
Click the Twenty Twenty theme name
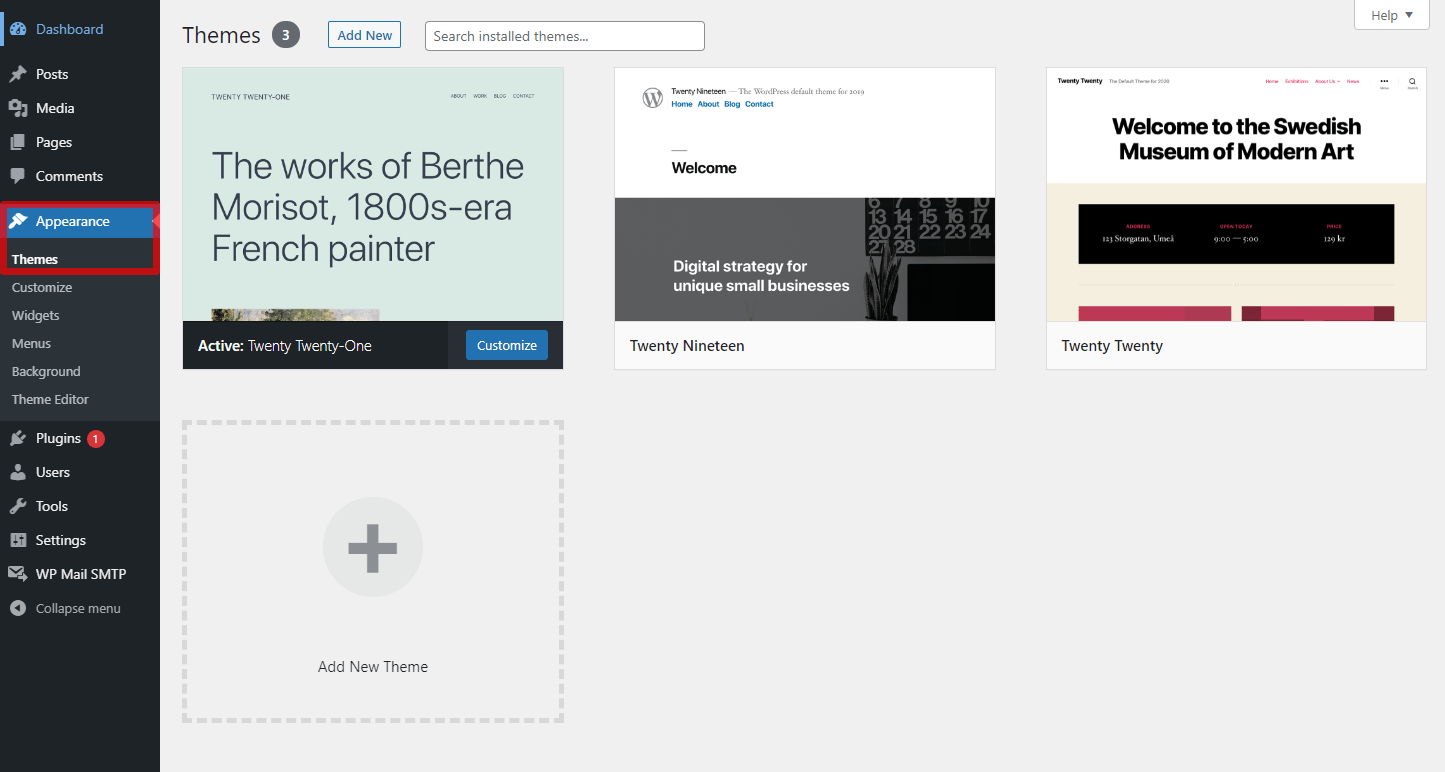(x=1112, y=346)
